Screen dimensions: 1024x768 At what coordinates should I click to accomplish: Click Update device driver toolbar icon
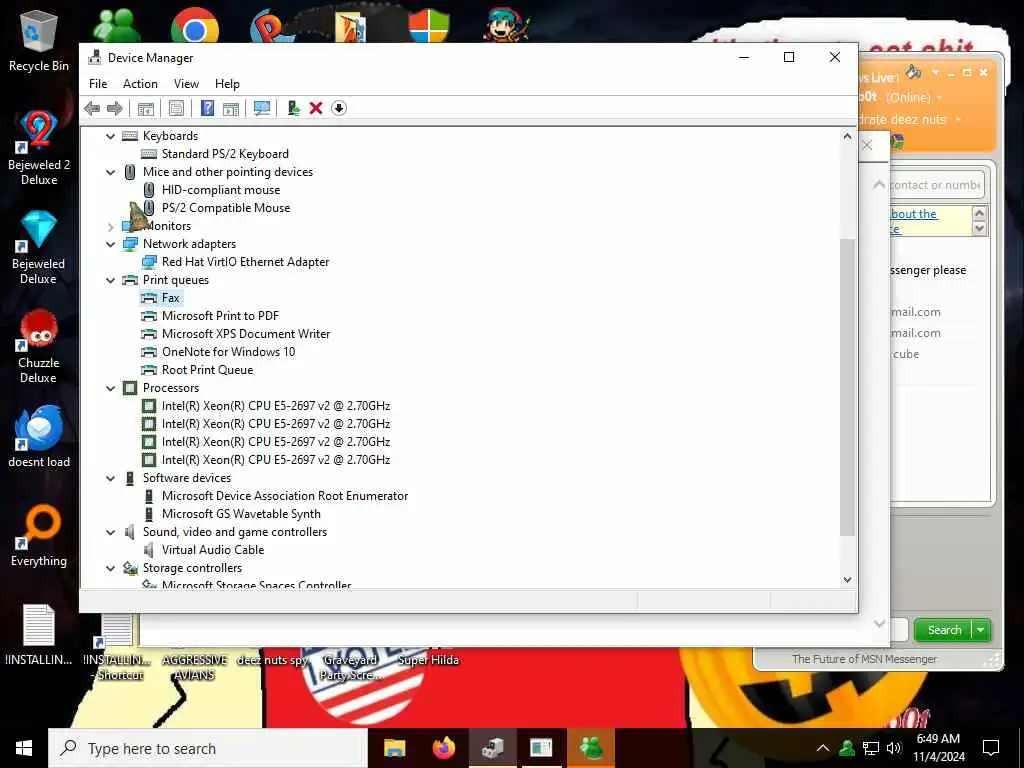point(293,108)
